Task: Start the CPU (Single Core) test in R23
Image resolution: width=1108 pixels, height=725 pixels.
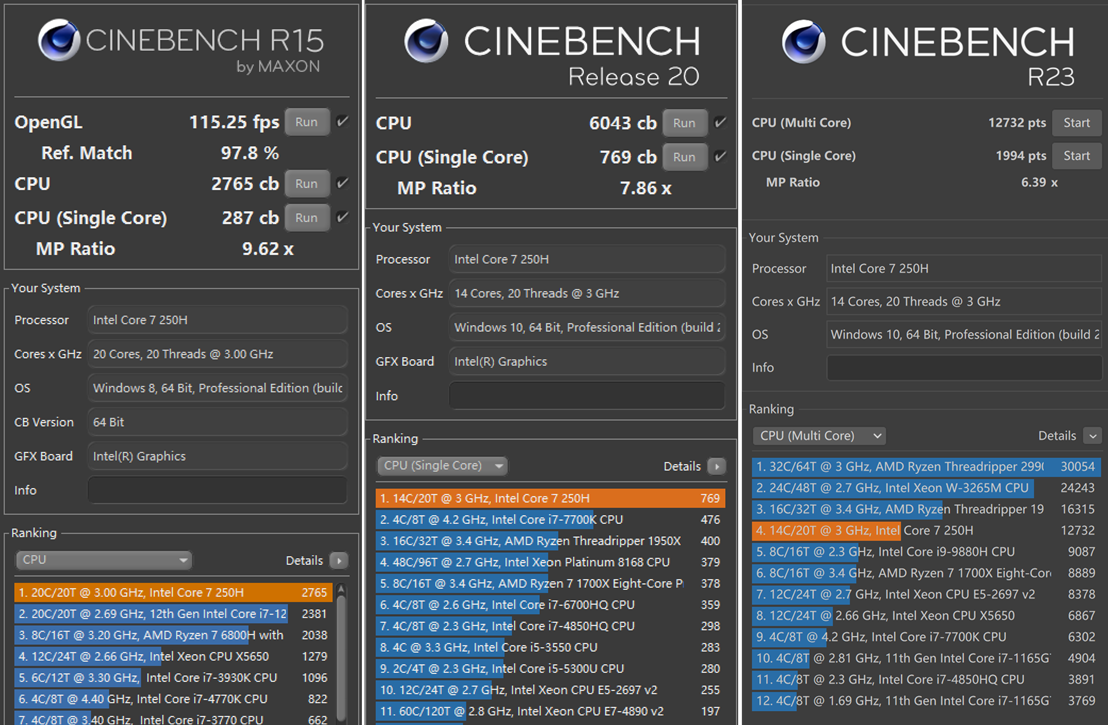Action: click(1076, 155)
